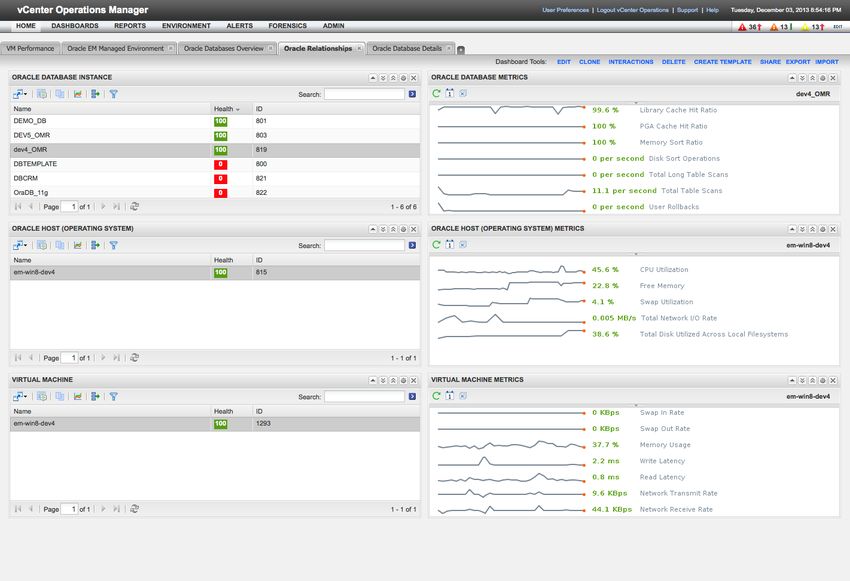This screenshot has width=850, height=581.
Task: Click filter icon in Oracle Host (Operating System) toolbar
Action: coord(113,246)
